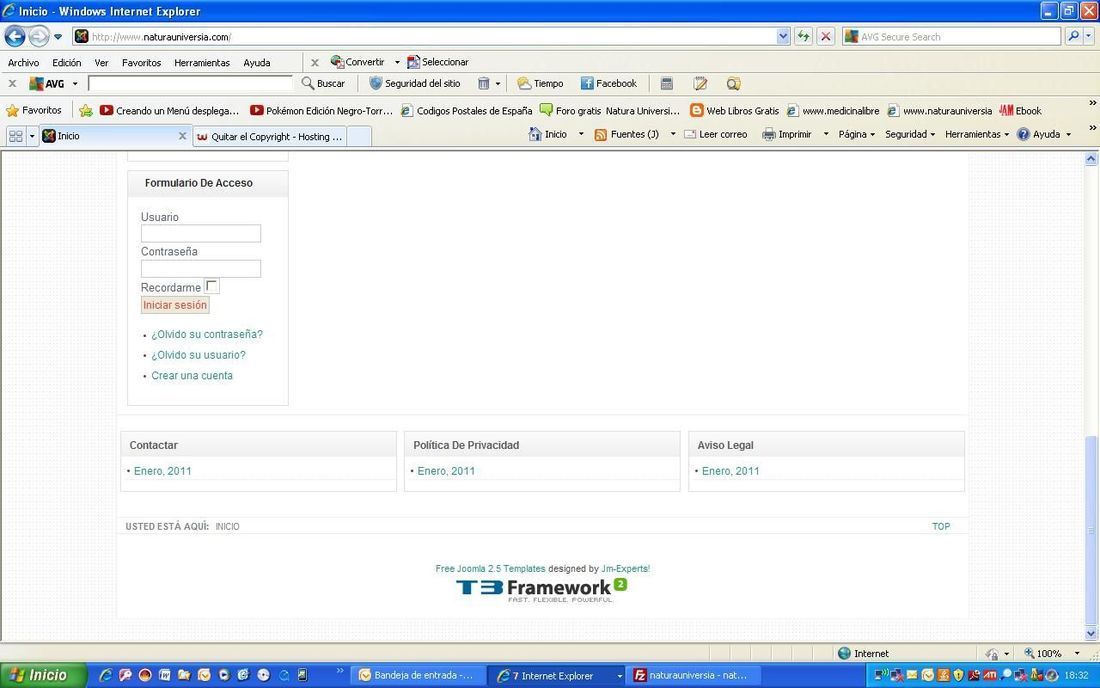This screenshot has height=688, width=1100.
Task: Open Web Libros Gratis favorite
Action: (735, 110)
